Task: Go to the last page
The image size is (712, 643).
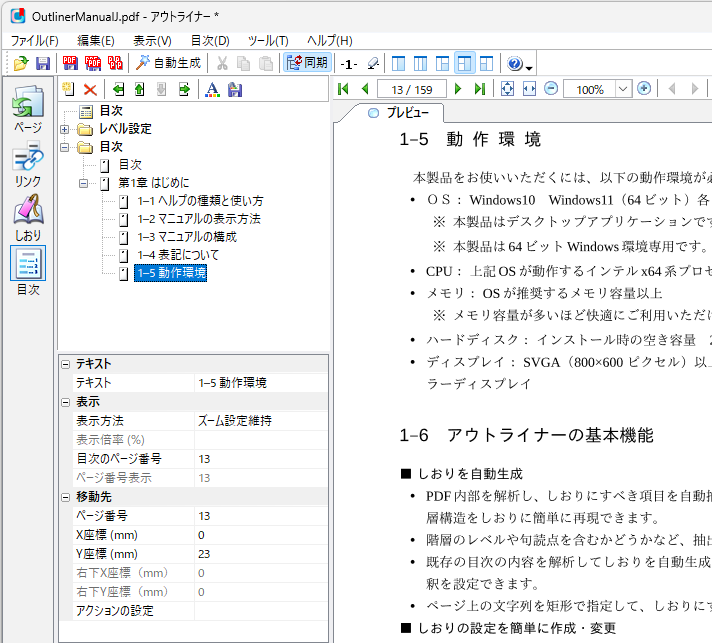Action: (480, 89)
